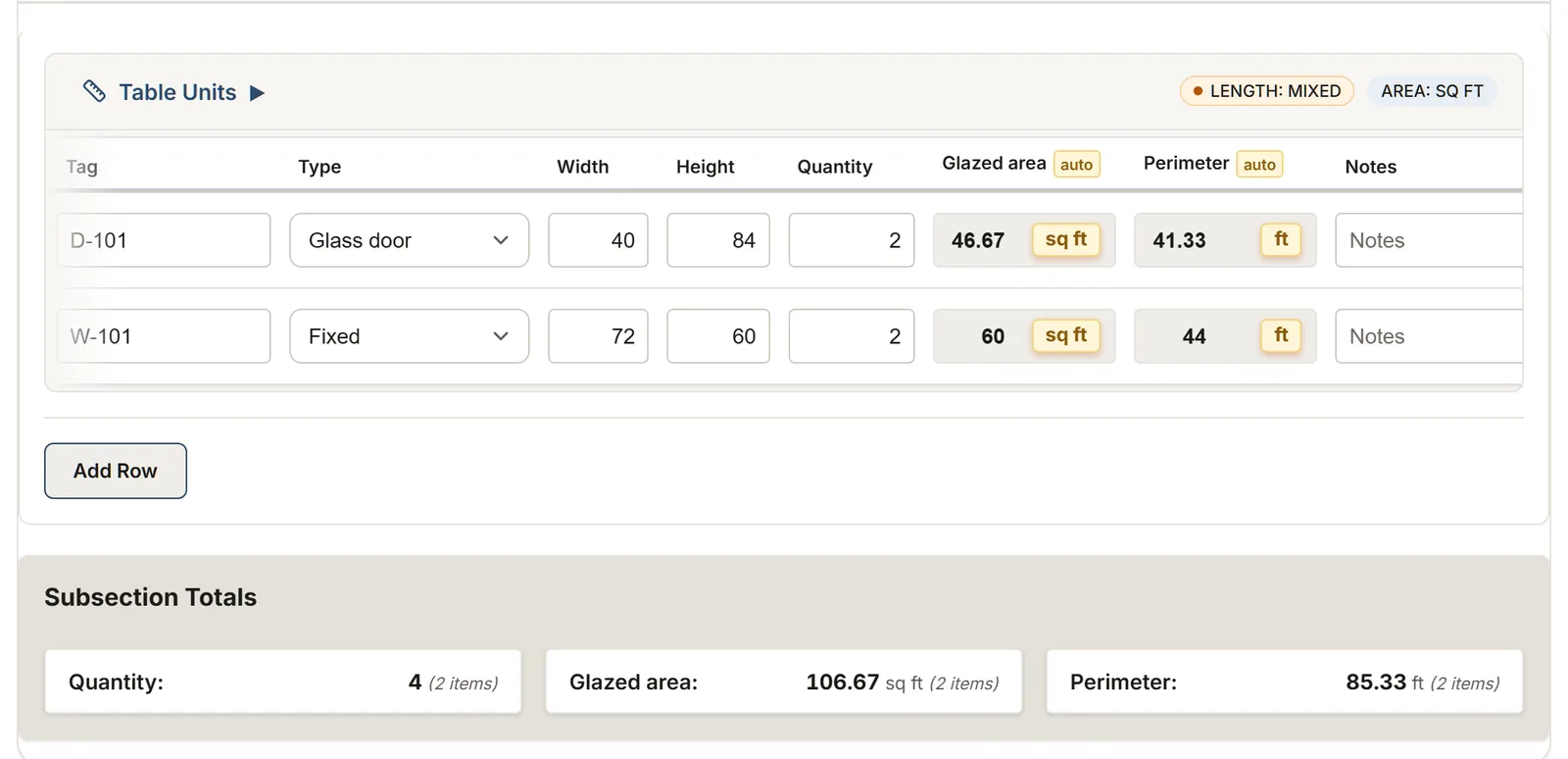This screenshot has width=1568, height=759.
Task: Click the Glazed area column header
Action: [994, 164]
